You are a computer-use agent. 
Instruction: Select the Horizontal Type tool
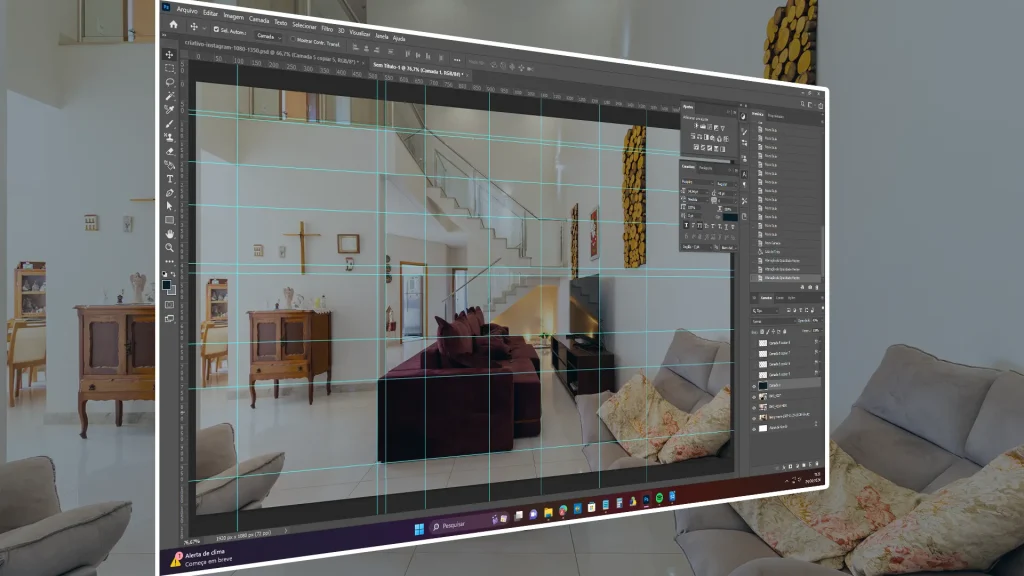pos(170,179)
